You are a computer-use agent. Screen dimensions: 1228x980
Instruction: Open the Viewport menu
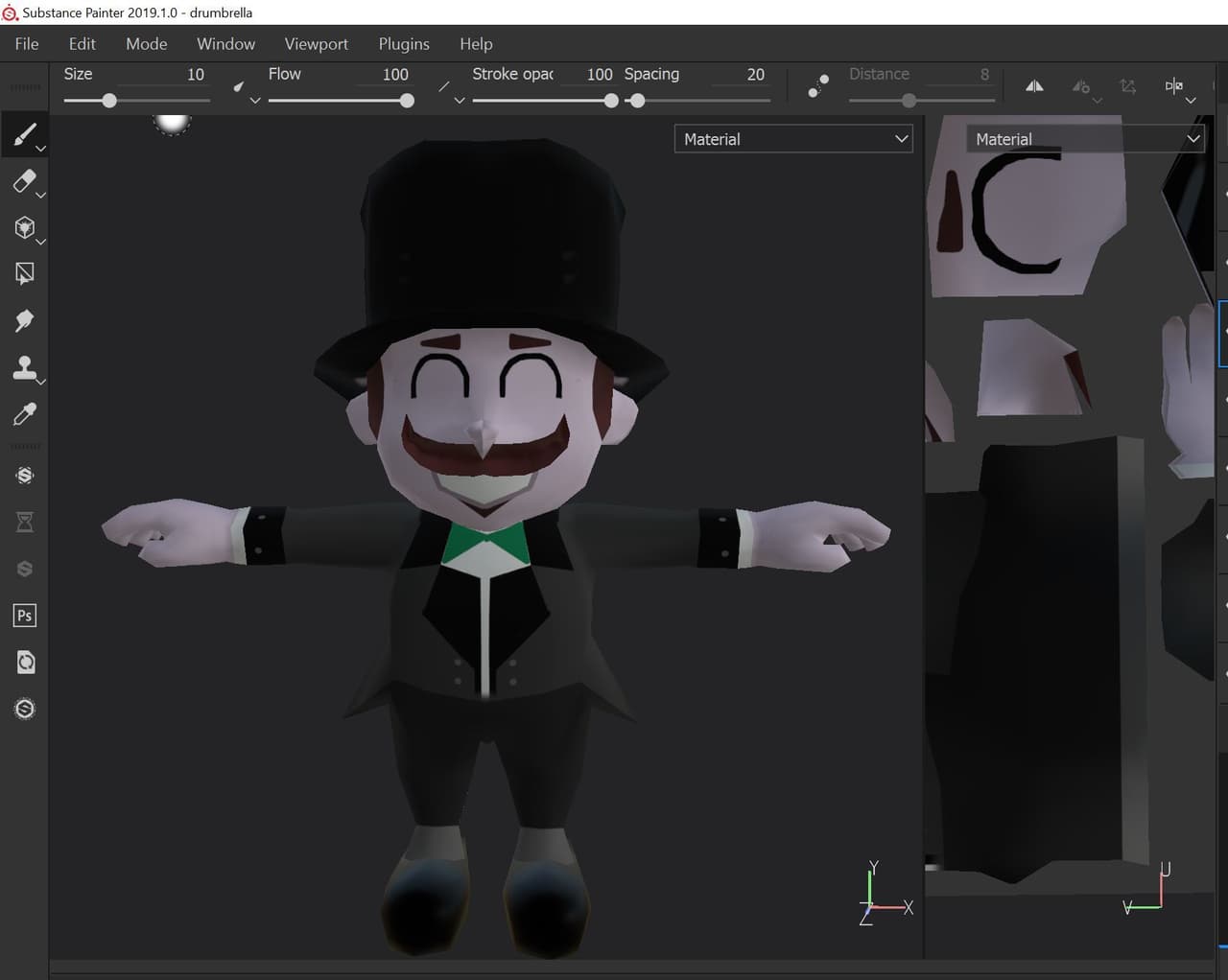point(316,44)
